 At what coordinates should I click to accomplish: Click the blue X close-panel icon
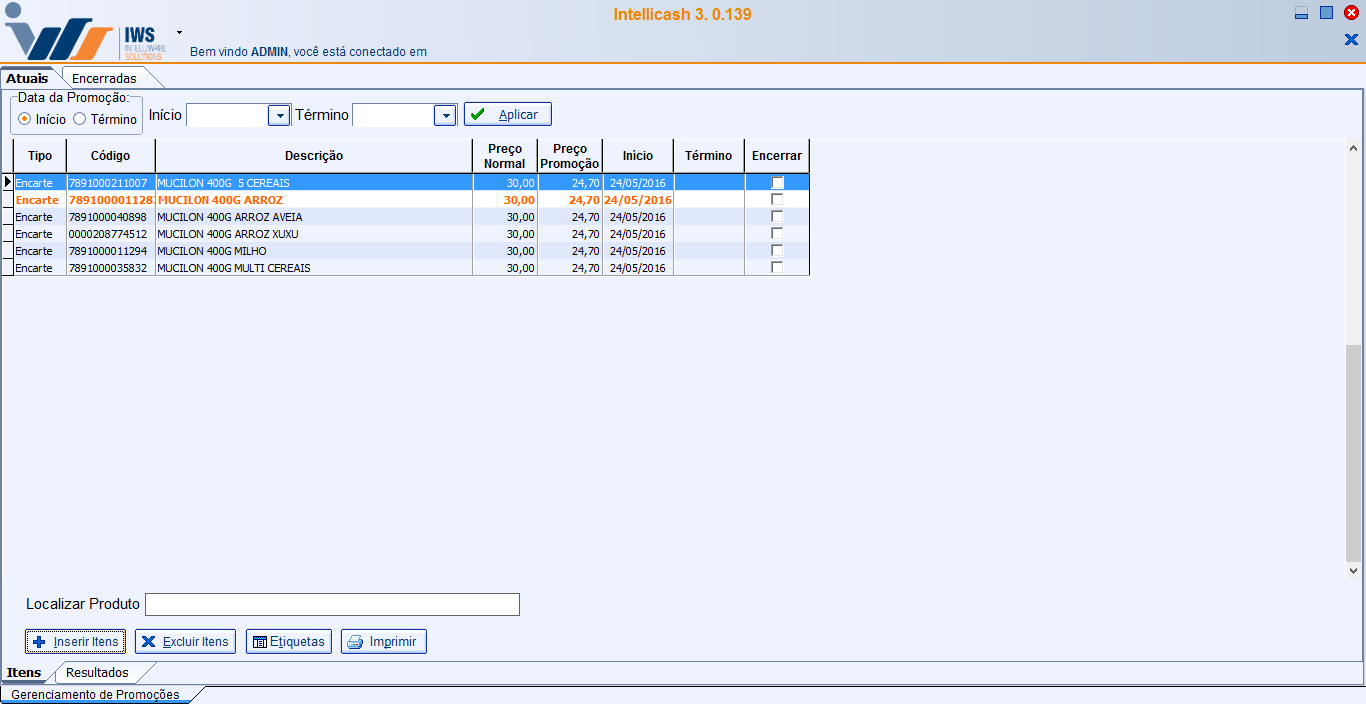coord(1351,39)
